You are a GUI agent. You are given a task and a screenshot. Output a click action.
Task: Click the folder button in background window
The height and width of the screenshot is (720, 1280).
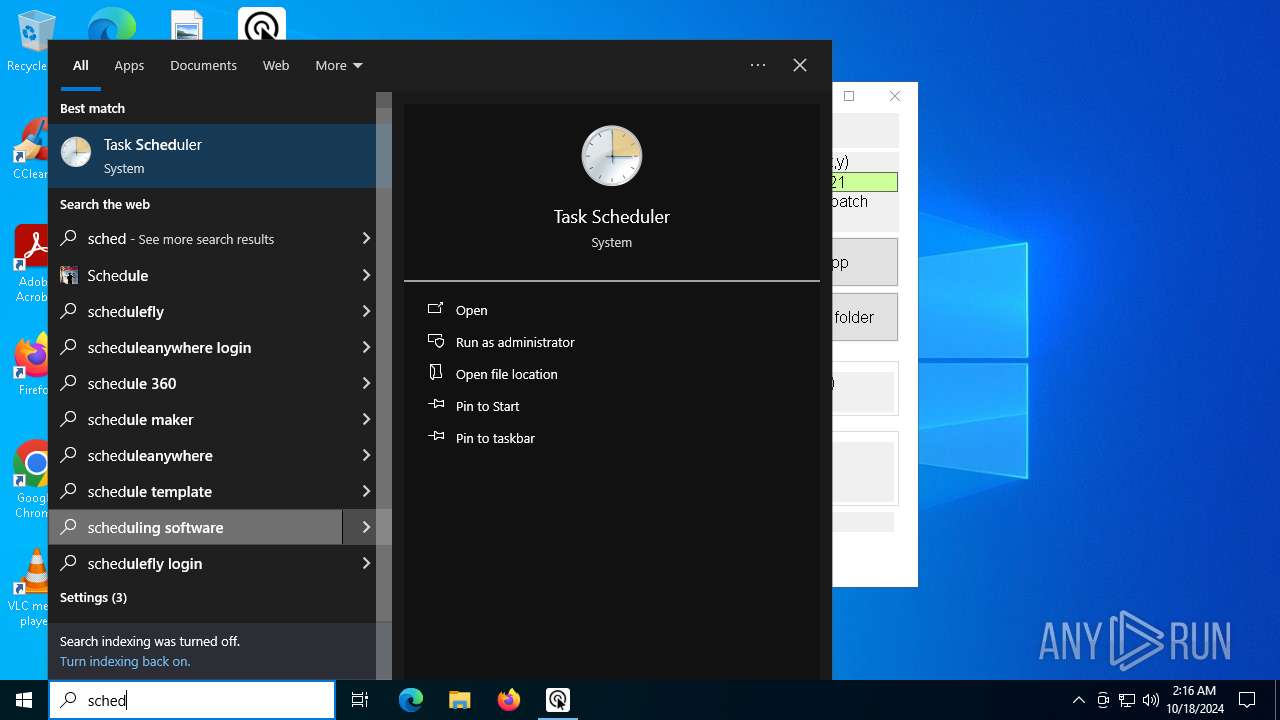pyautogui.click(x=865, y=317)
